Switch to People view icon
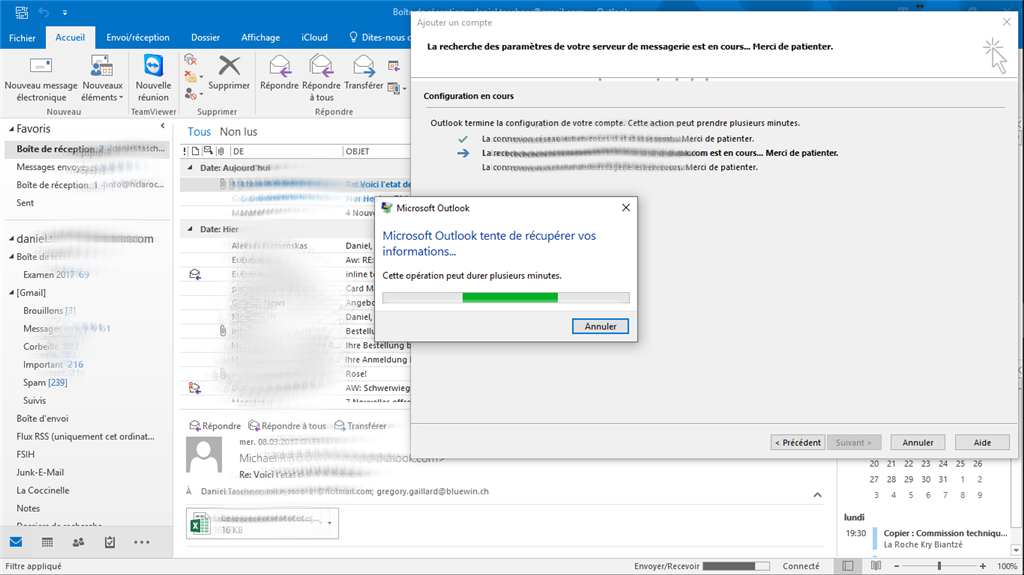 pos(78,542)
